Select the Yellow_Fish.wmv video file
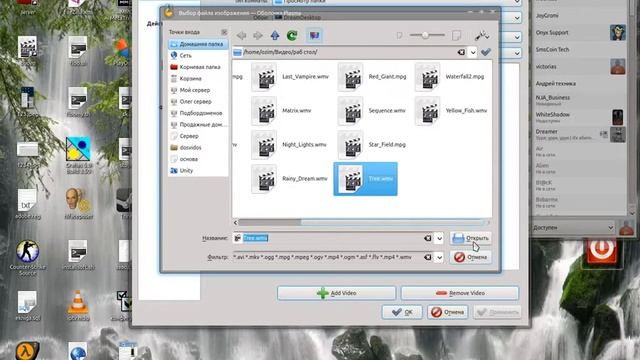640x360 pixels. click(451, 111)
